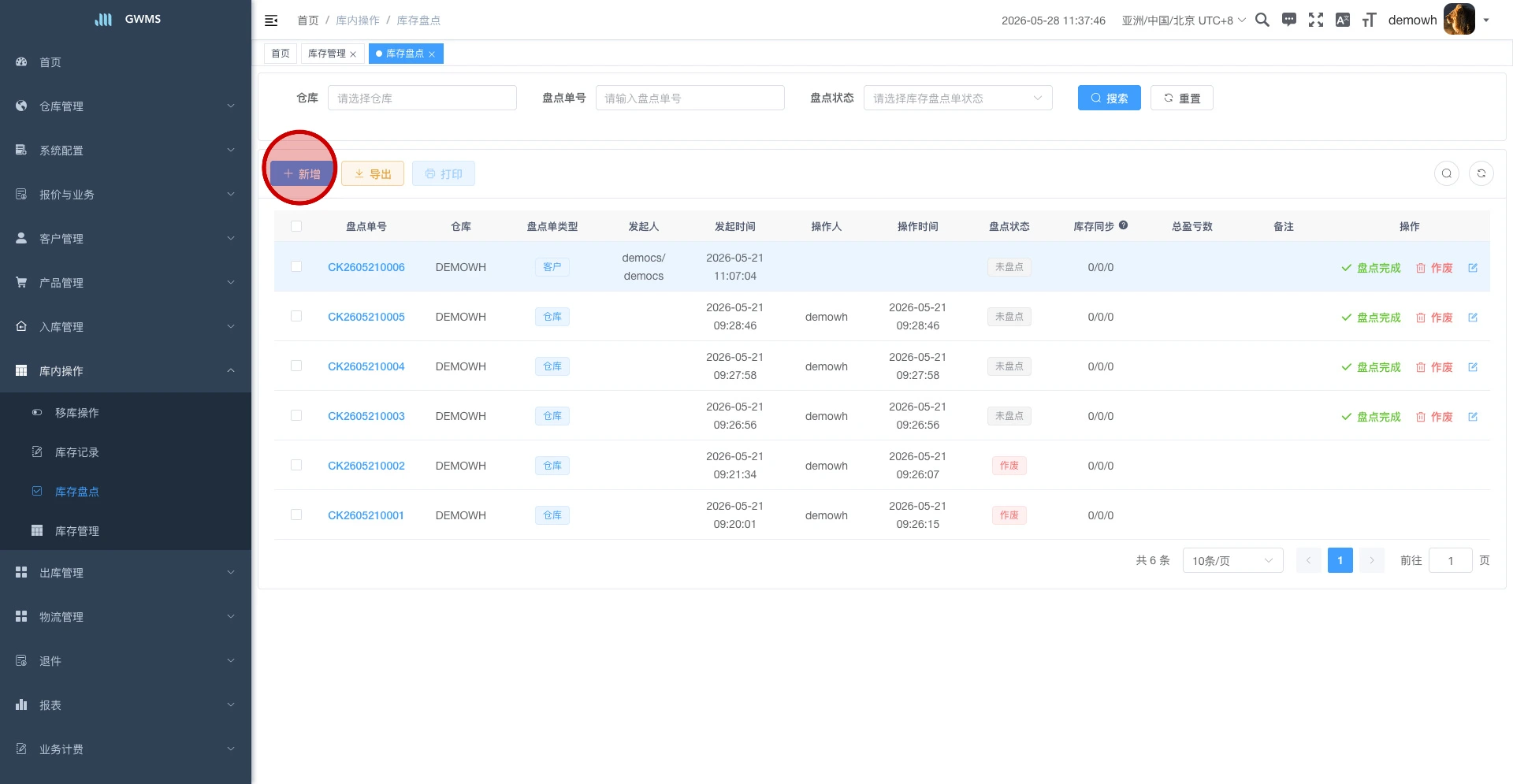Open edit icon for CK2605210003
Screen dimensions: 1513x784
click(x=1473, y=417)
